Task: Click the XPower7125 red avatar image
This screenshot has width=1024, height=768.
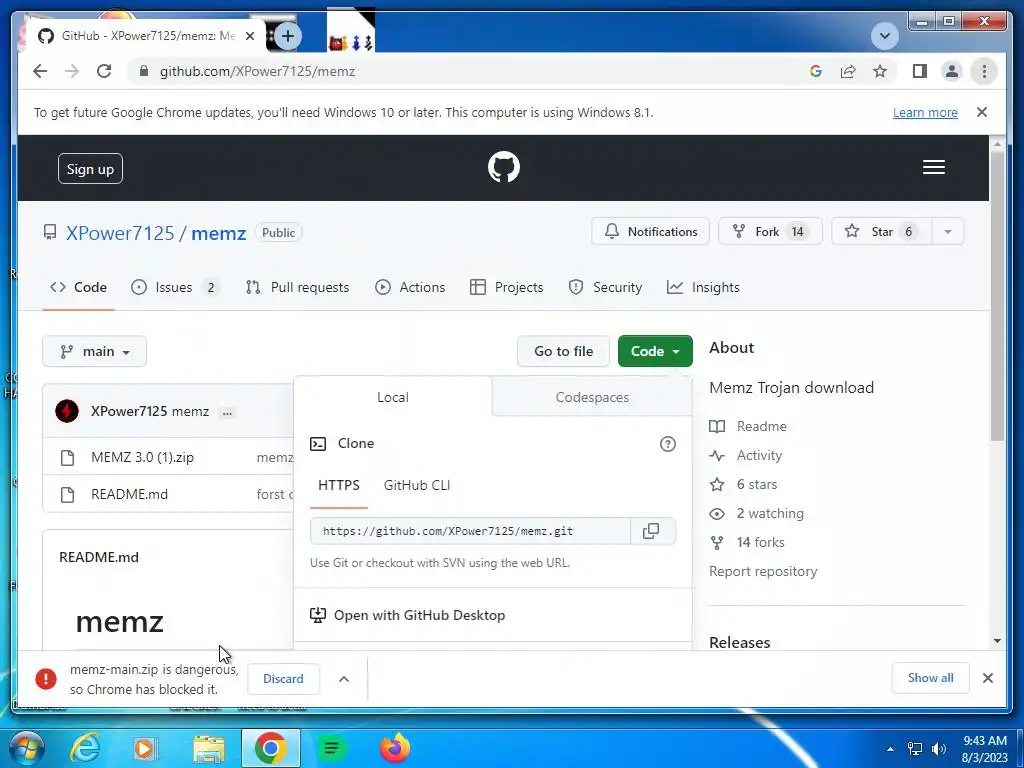Action: pyautogui.click(x=67, y=411)
